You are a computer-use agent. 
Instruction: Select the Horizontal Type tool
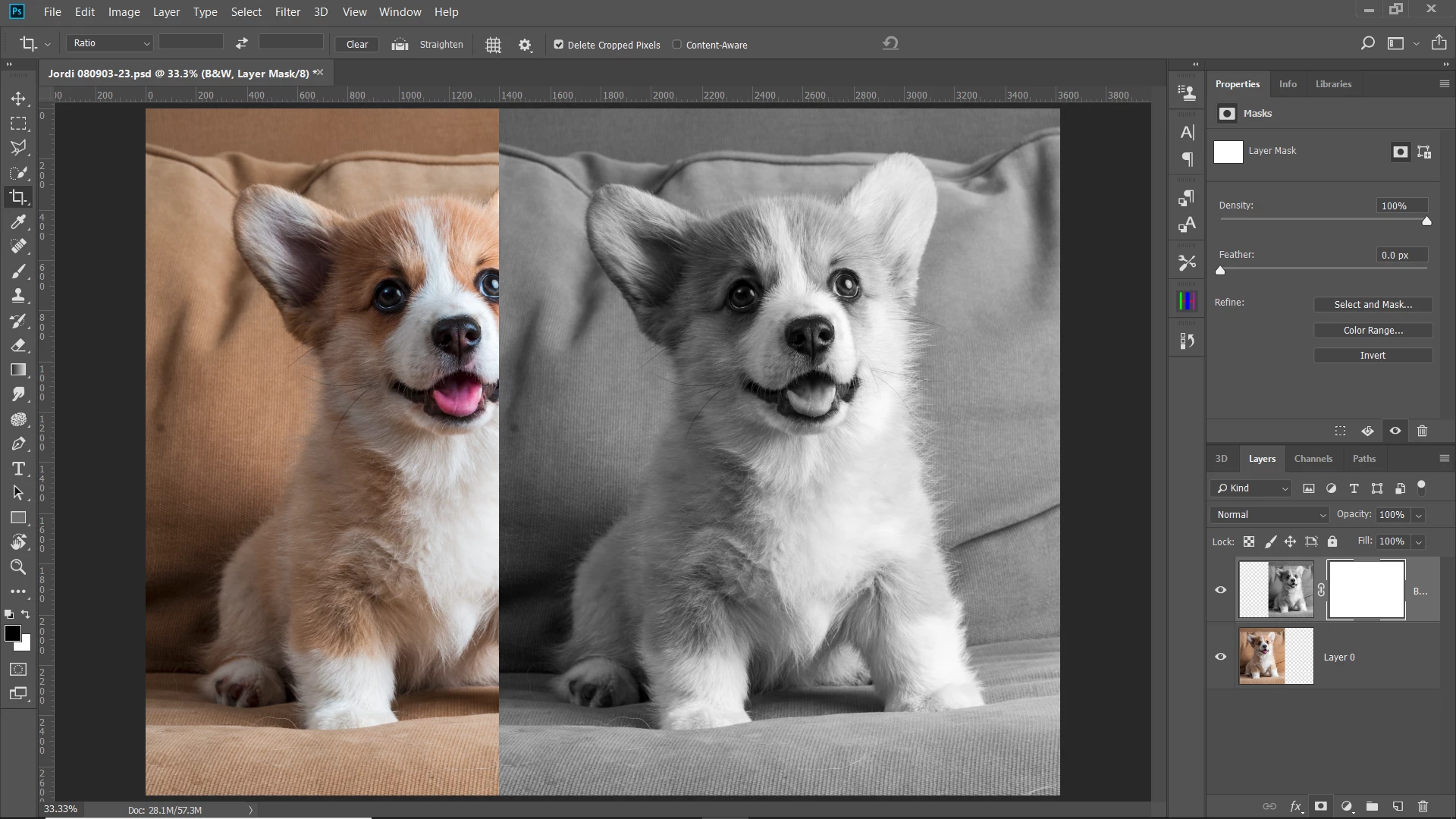(18, 469)
